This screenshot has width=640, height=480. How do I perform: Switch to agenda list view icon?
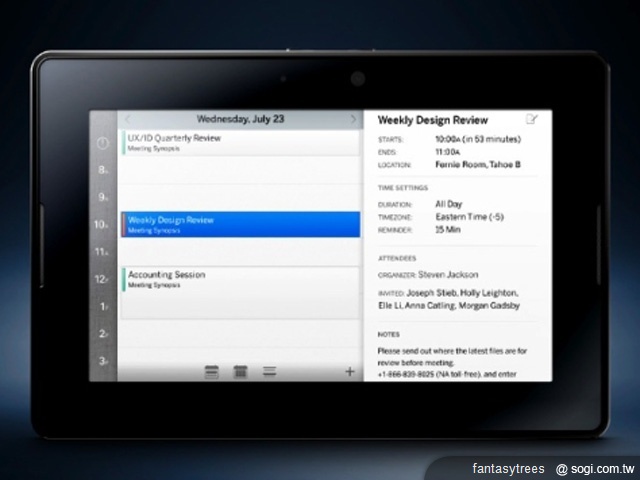[x=269, y=372]
